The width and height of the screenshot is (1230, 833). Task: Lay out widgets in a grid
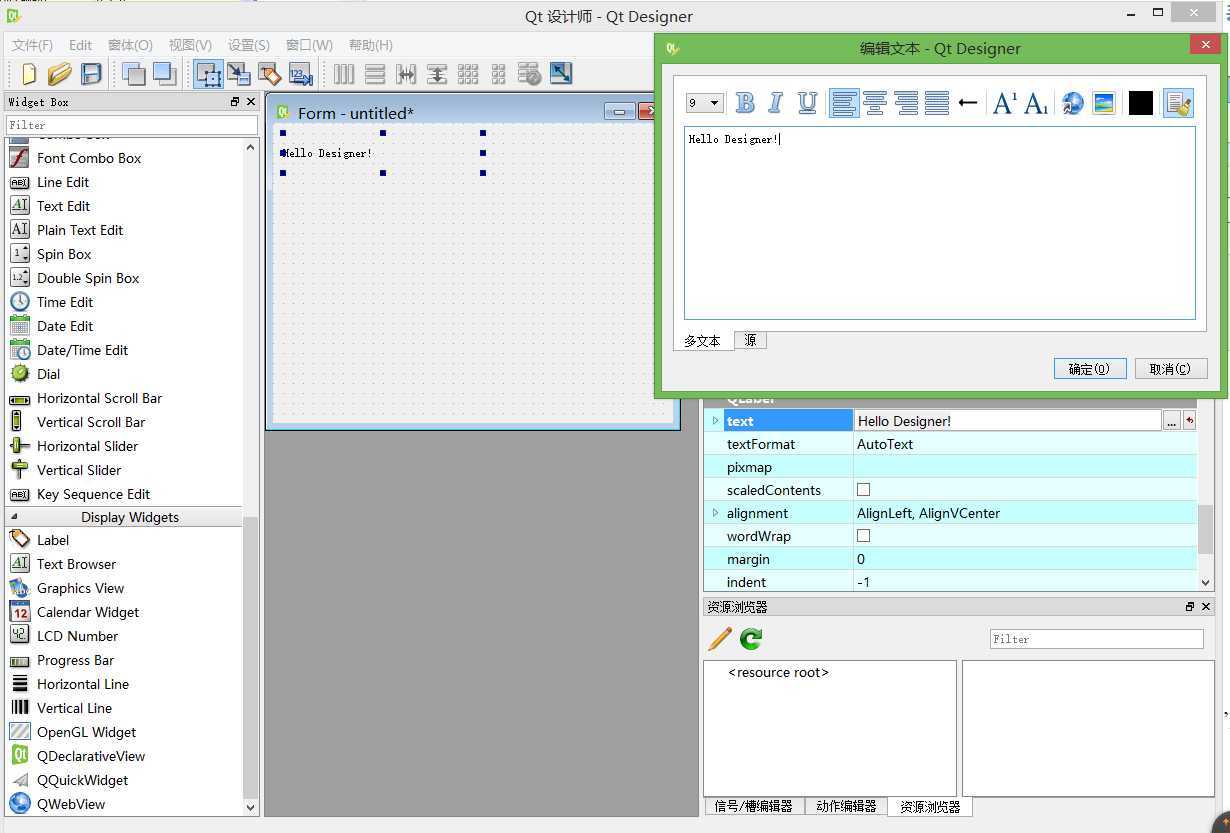[468, 74]
